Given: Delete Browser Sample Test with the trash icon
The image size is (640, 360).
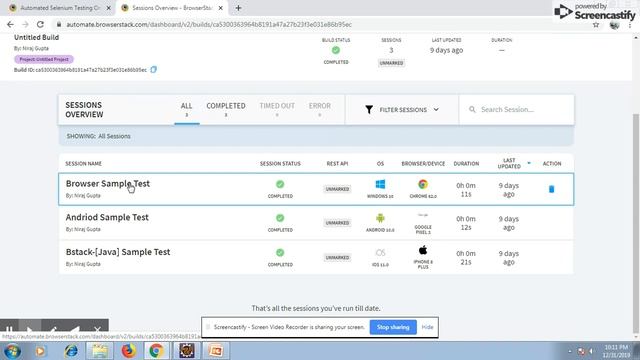Looking at the screenshot, I should tap(551, 189).
